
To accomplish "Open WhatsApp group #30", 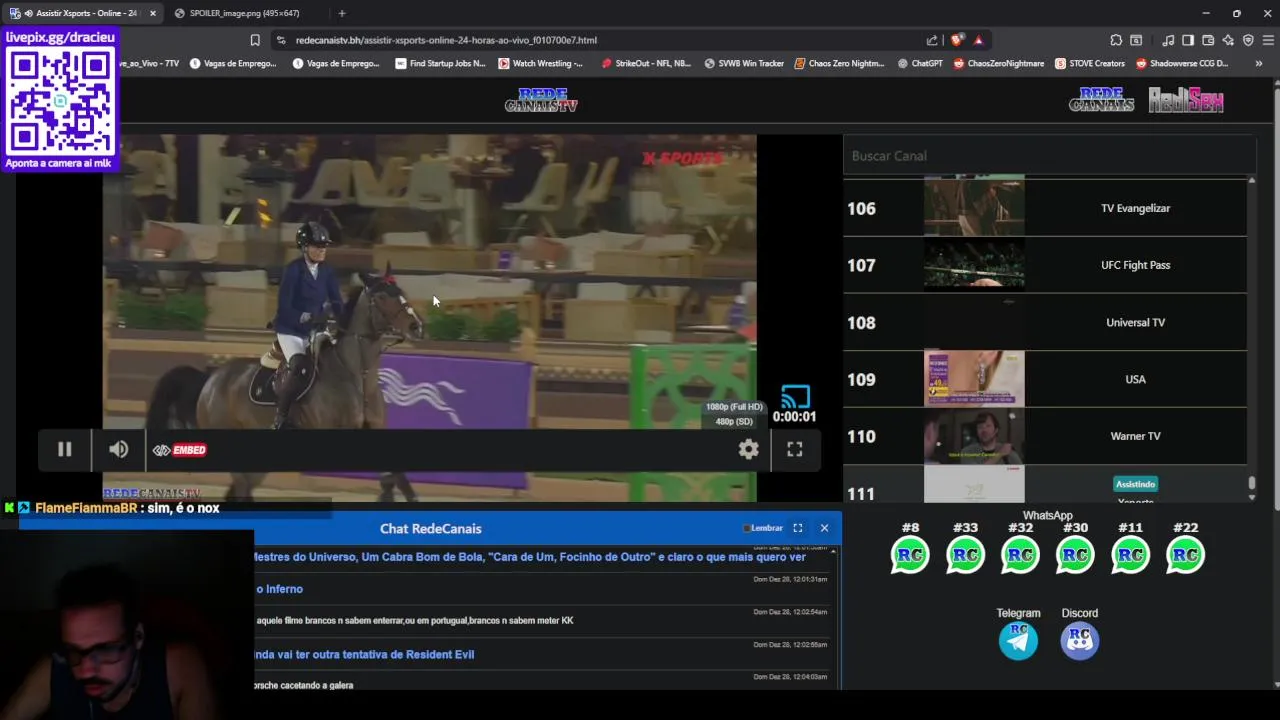I will point(1075,555).
